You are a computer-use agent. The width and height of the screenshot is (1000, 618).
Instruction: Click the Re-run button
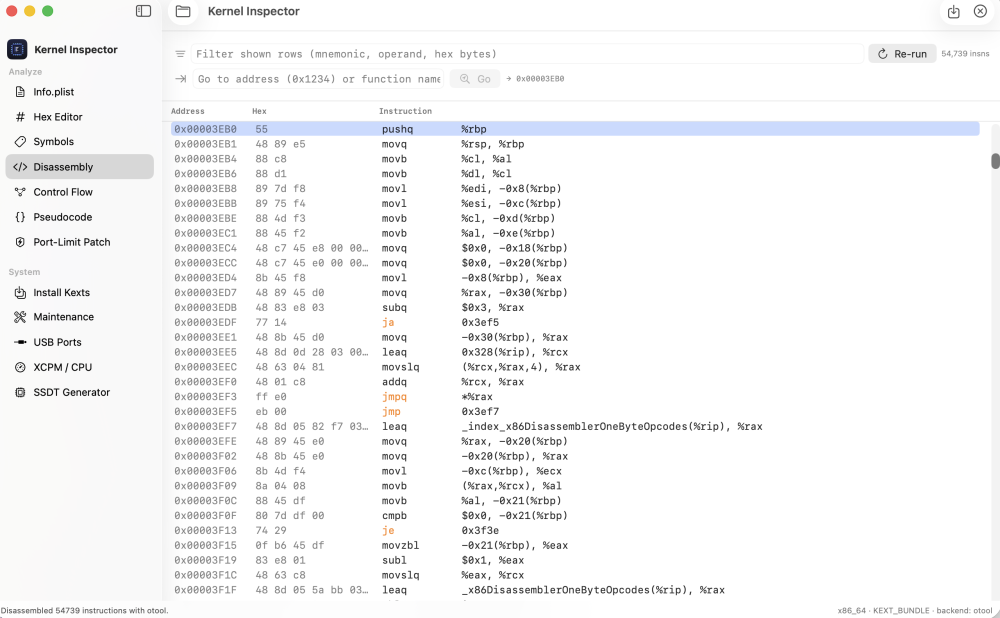pyautogui.click(x=902, y=54)
